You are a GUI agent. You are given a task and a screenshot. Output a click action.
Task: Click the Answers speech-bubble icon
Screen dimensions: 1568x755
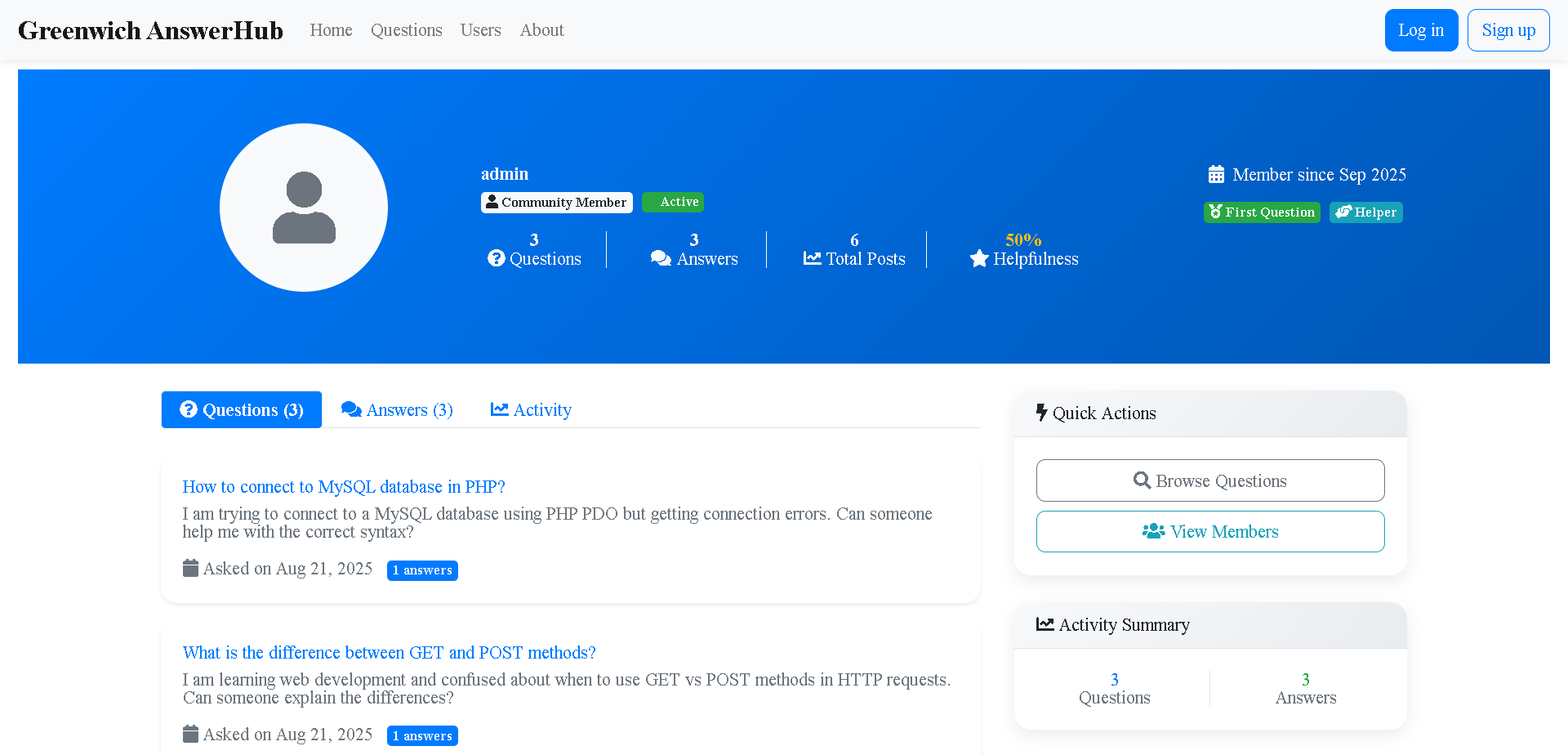point(660,257)
